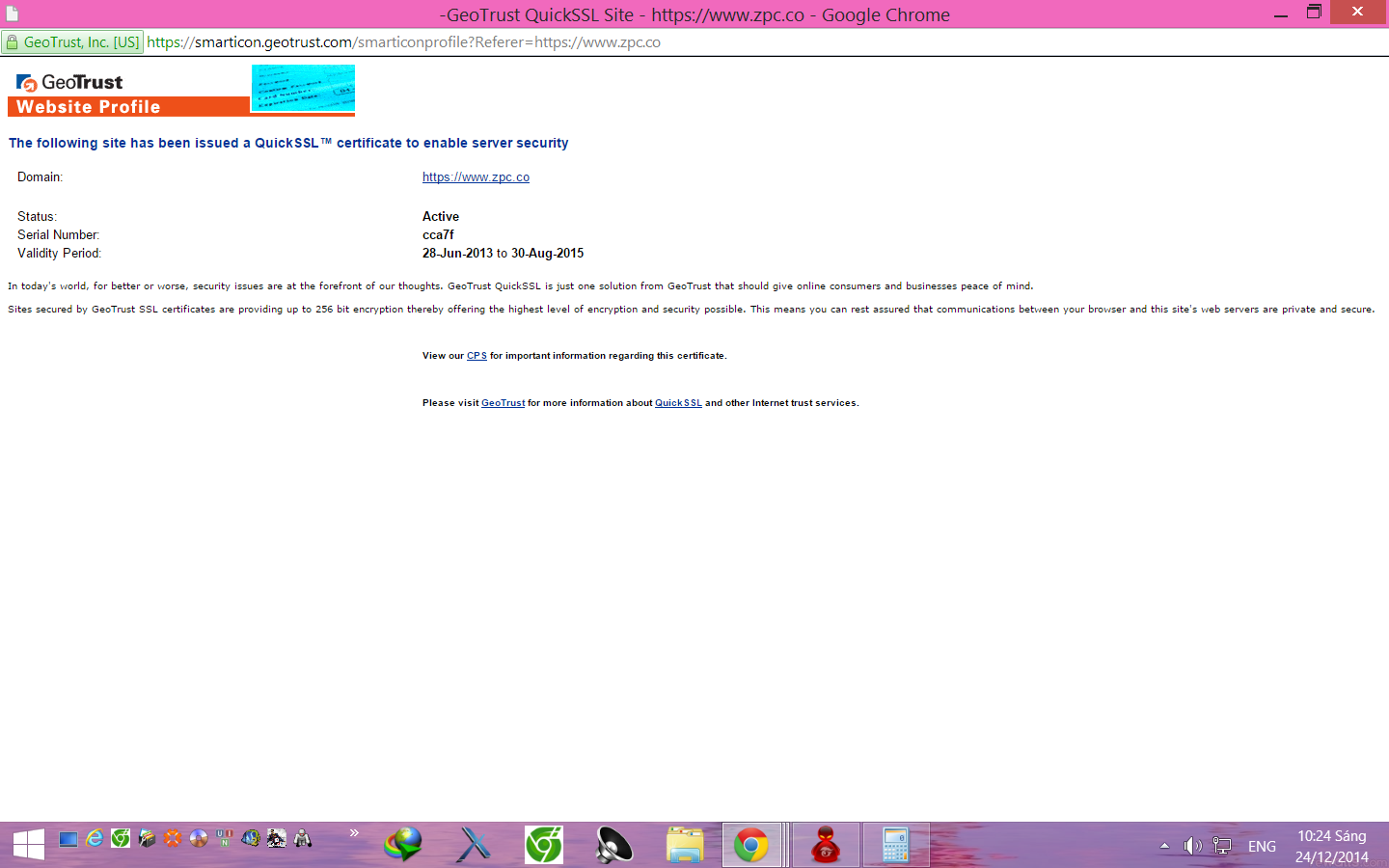Click the Show Desktop quick launch icon
This screenshot has height=868, width=1389.
pos(68,839)
